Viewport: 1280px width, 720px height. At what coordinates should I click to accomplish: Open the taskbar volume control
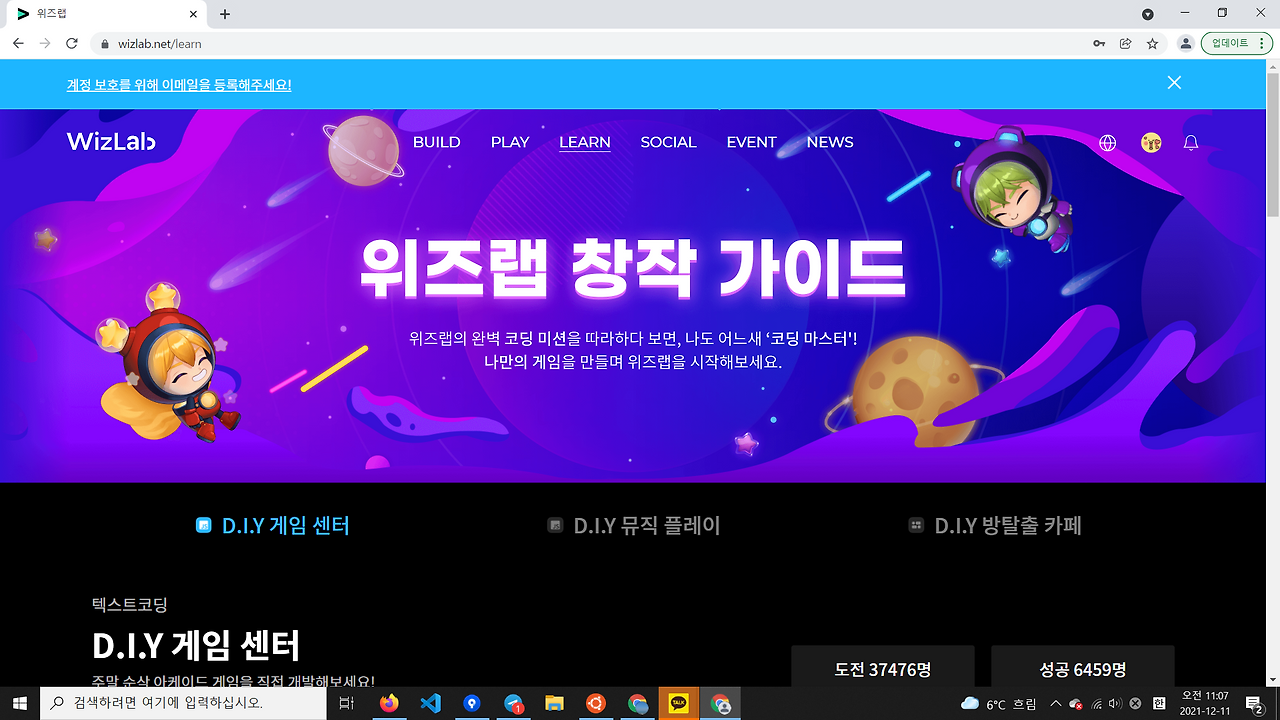pos(1116,704)
